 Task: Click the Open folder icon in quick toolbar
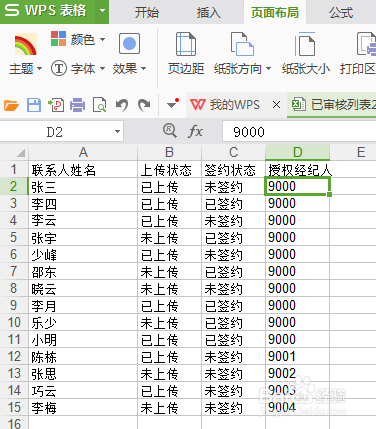click(11, 105)
